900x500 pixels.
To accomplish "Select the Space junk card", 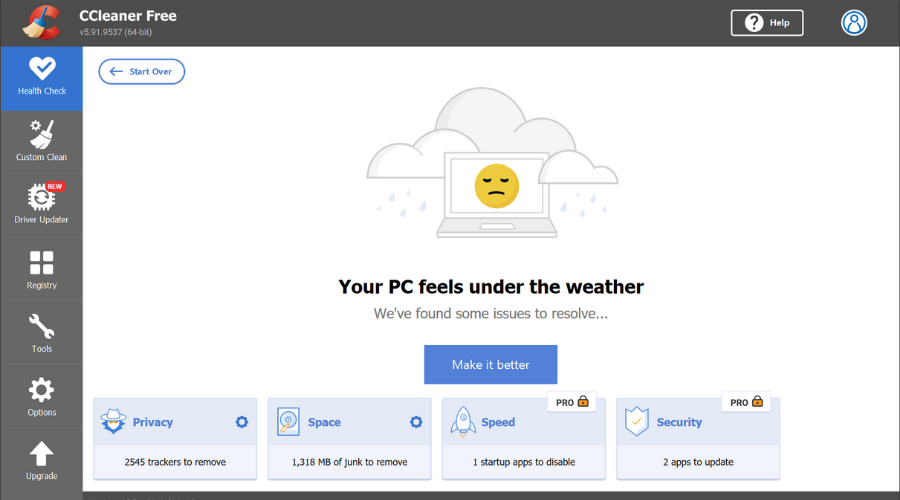I will tap(350, 439).
